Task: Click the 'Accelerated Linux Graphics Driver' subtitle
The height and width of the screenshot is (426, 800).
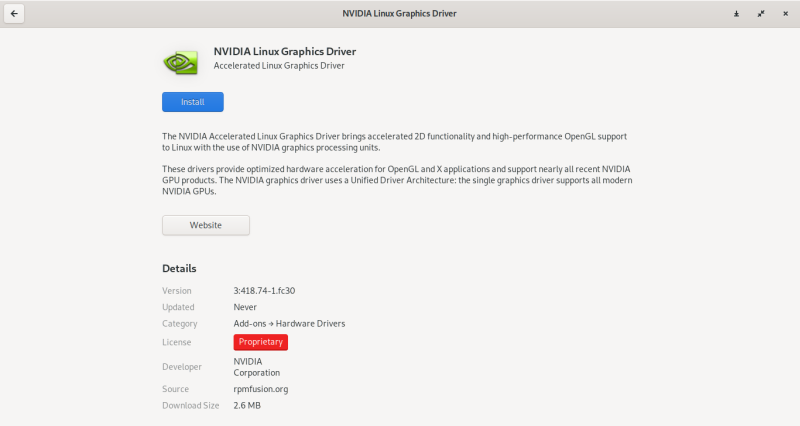Action: point(279,66)
